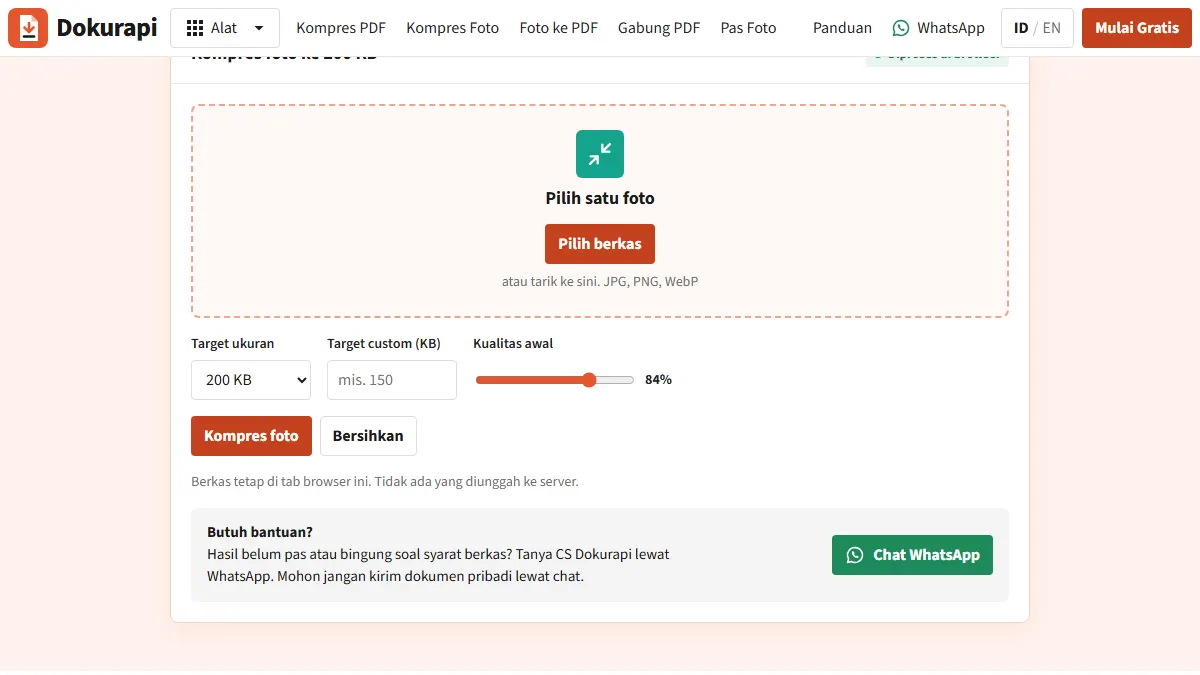Click the 84% quality value
1200x675 pixels.
coord(658,380)
